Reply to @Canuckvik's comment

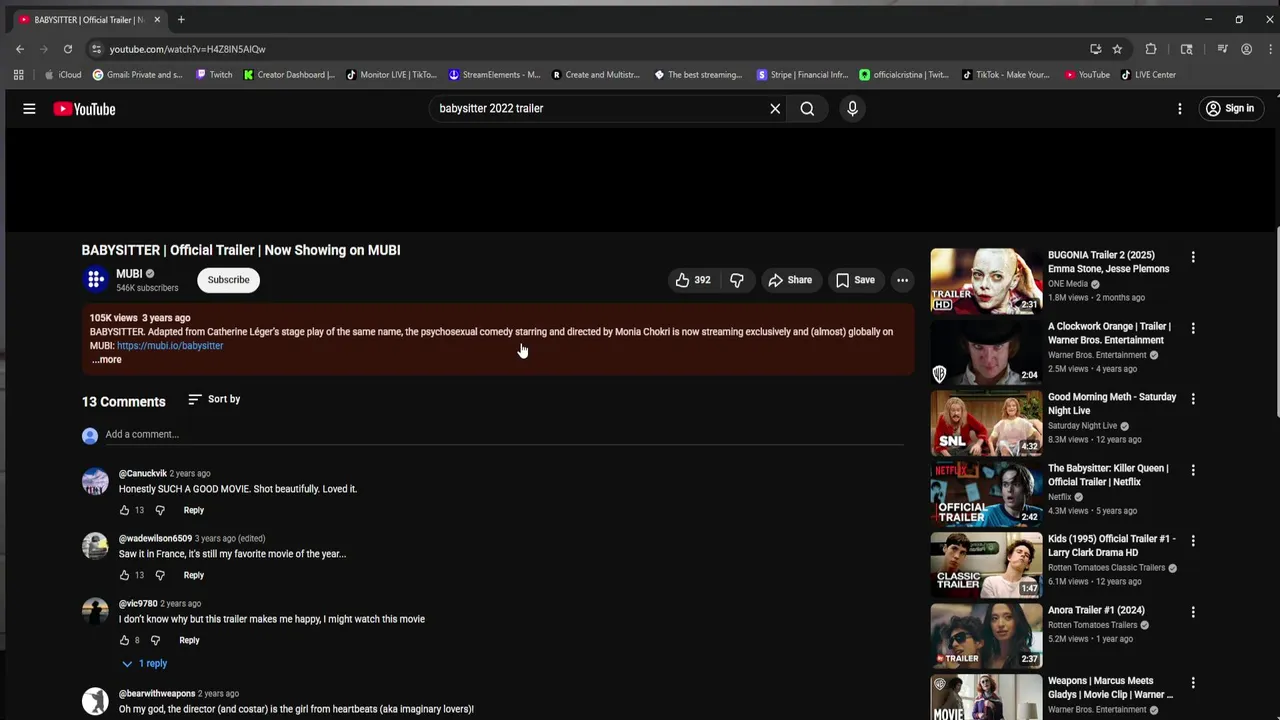(x=193, y=510)
